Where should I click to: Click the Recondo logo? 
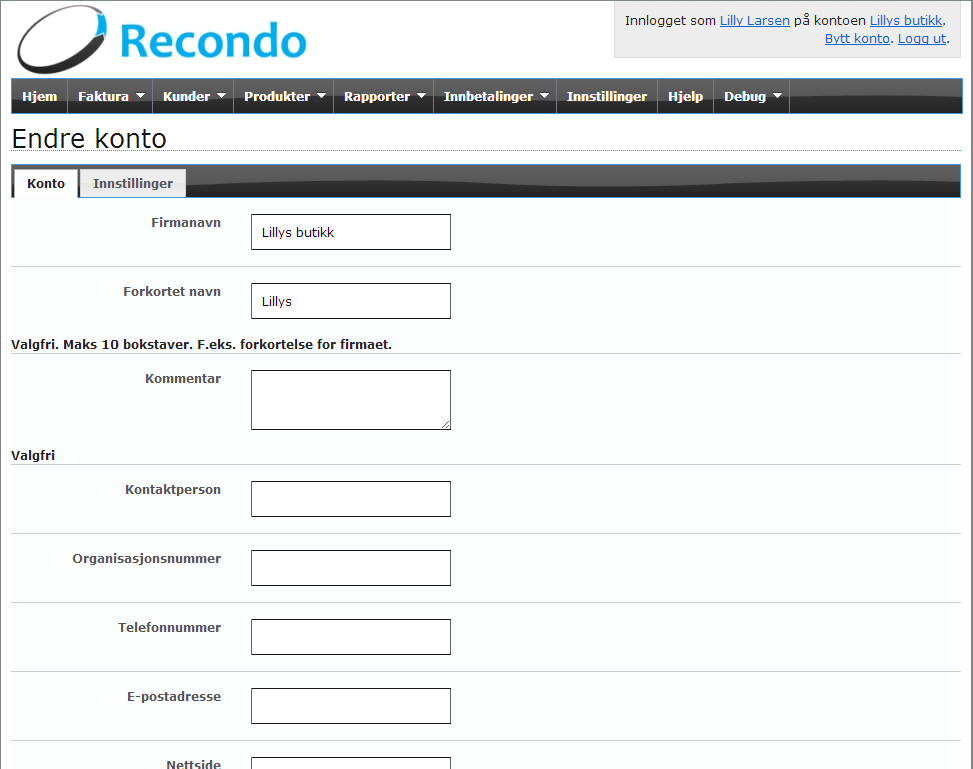162,40
